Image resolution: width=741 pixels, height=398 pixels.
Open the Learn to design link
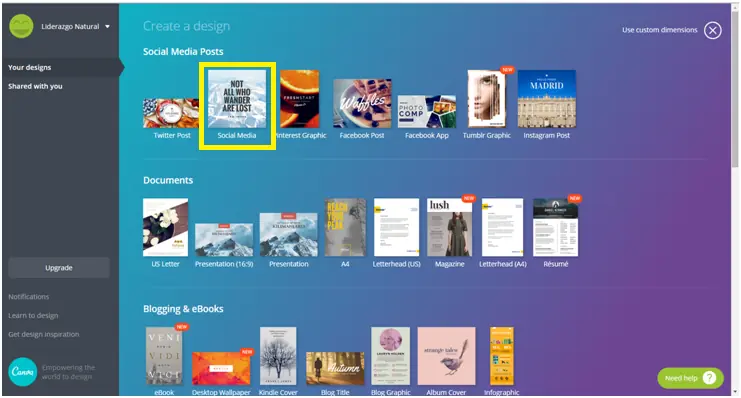click(x=33, y=315)
